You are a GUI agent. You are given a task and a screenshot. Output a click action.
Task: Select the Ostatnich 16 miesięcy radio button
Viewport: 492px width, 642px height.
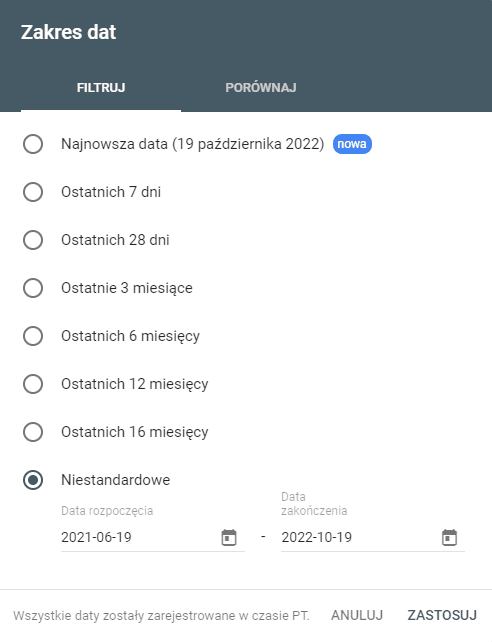(x=33, y=432)
